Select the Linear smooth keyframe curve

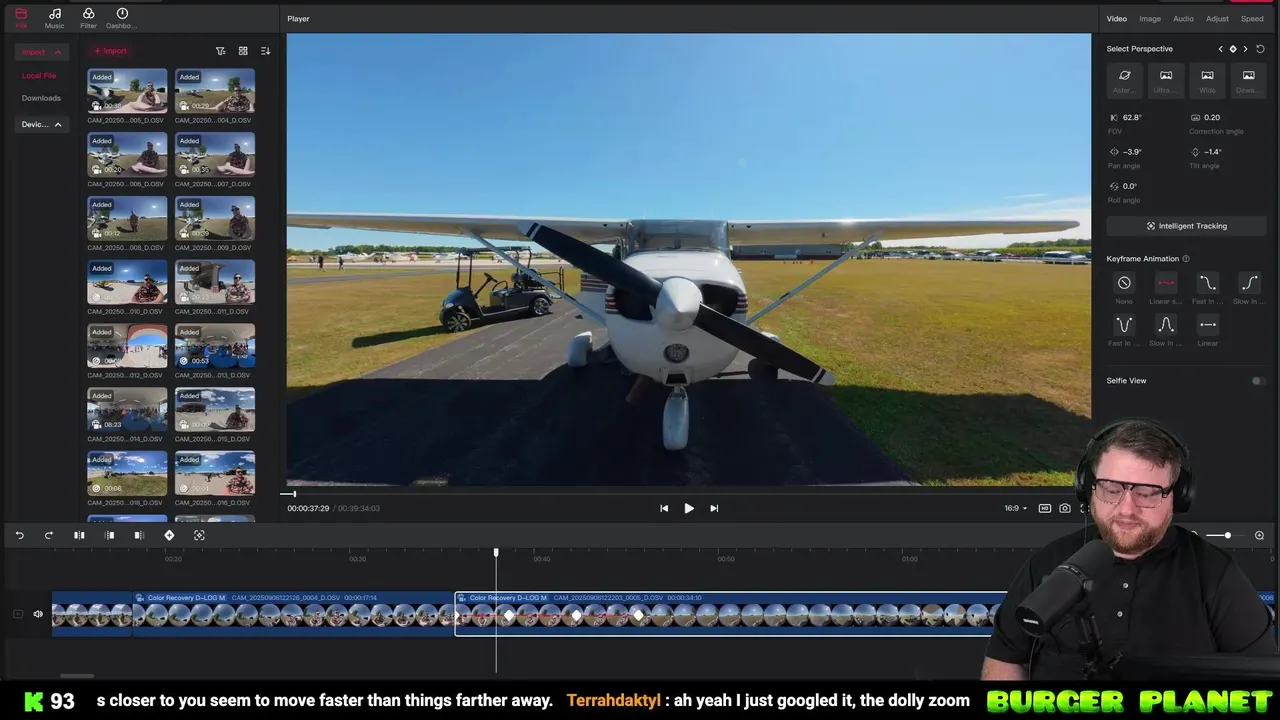[1166, 283]
